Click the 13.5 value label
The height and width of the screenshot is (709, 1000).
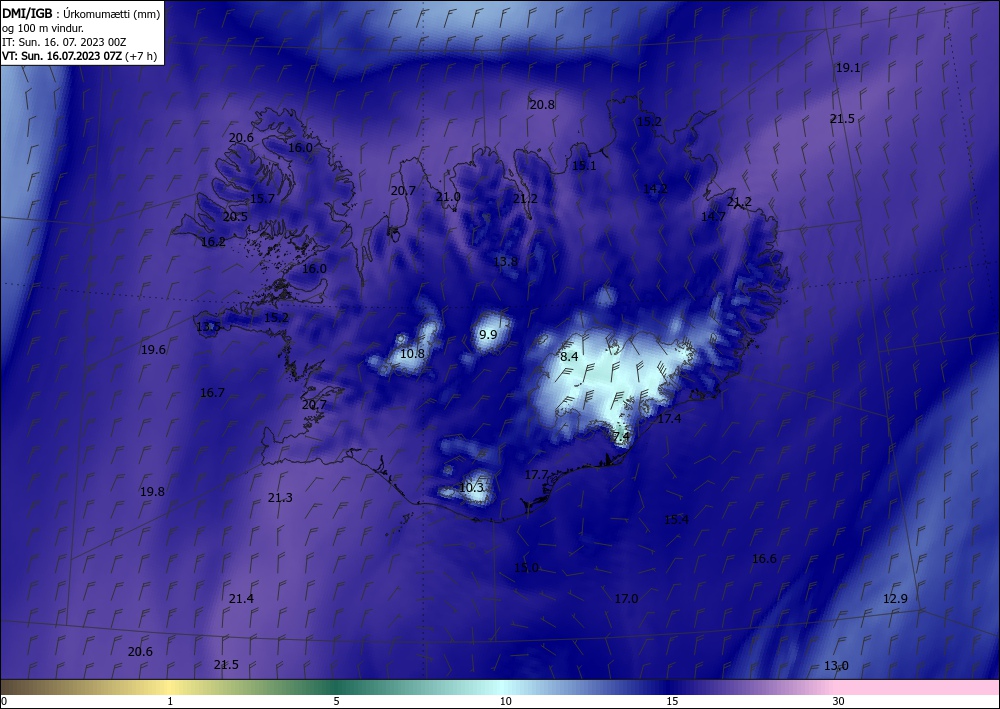tap(208, 327)
